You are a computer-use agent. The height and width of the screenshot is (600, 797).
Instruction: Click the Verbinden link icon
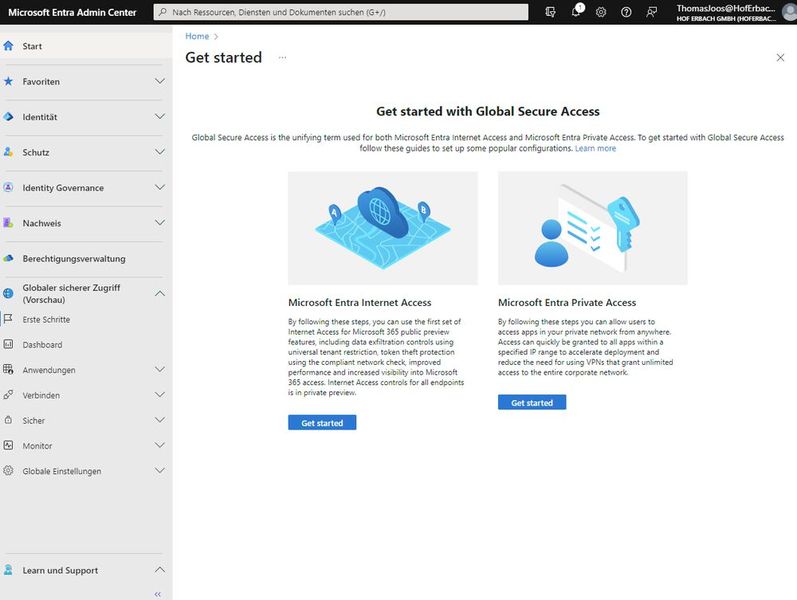coord(8,395)
